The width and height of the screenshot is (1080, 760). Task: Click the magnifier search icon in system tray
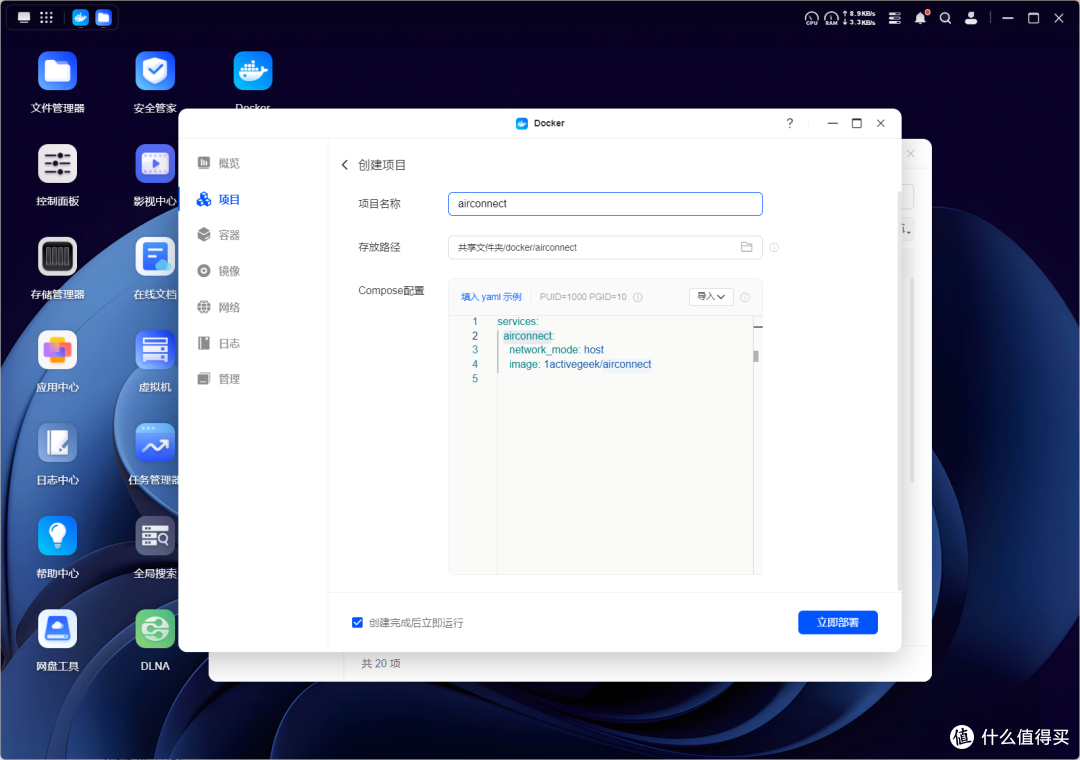945,17
